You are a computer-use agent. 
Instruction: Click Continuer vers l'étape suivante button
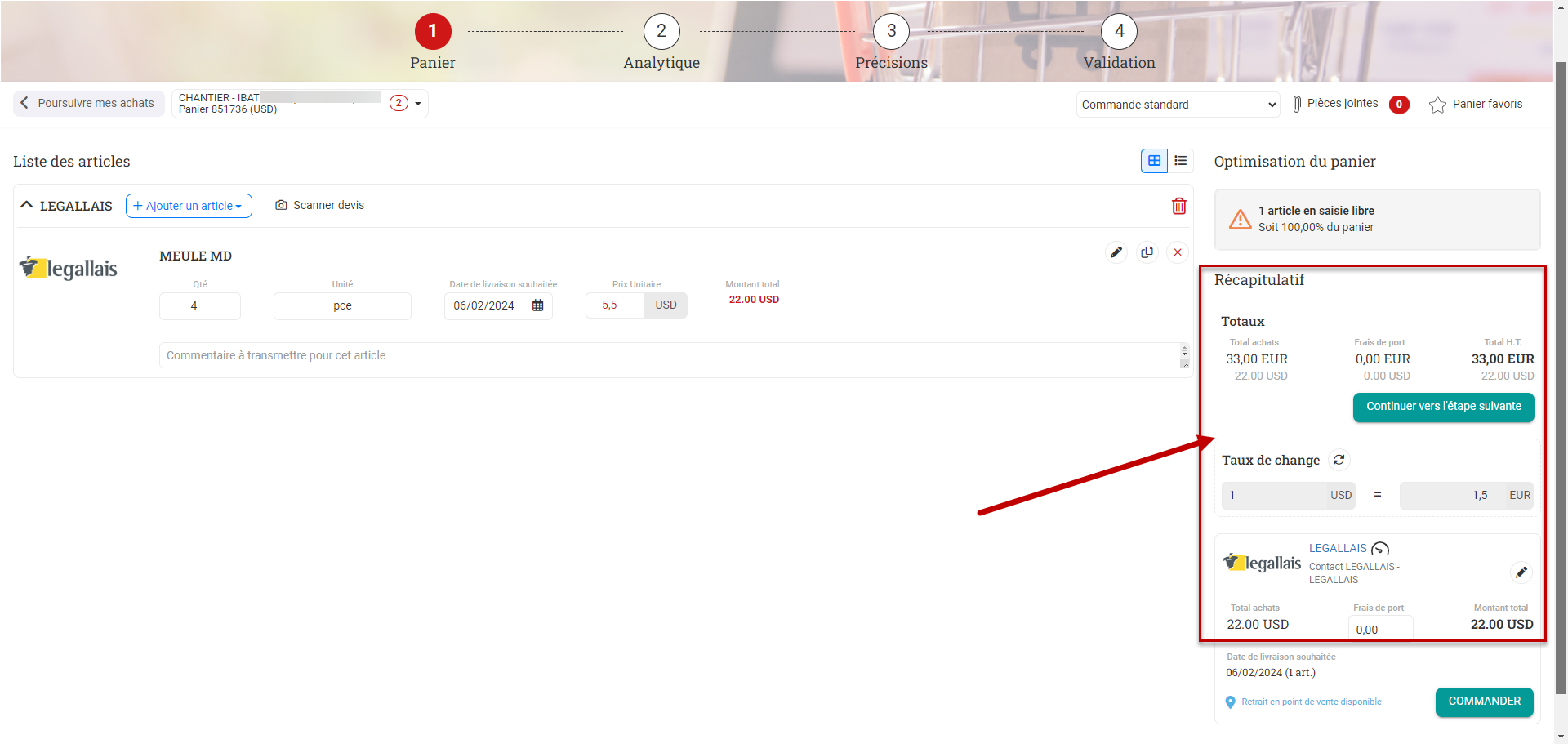pos(1443,407)
